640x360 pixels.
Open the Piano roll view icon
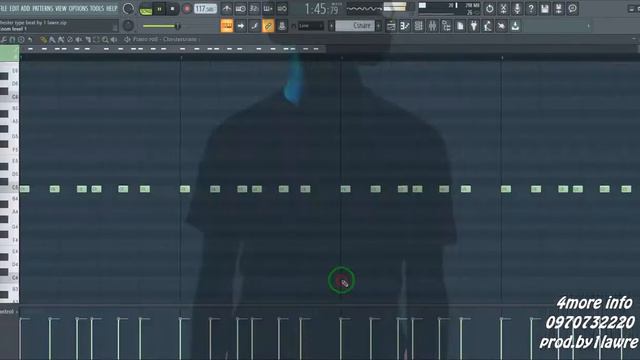[x=404, y=26]
